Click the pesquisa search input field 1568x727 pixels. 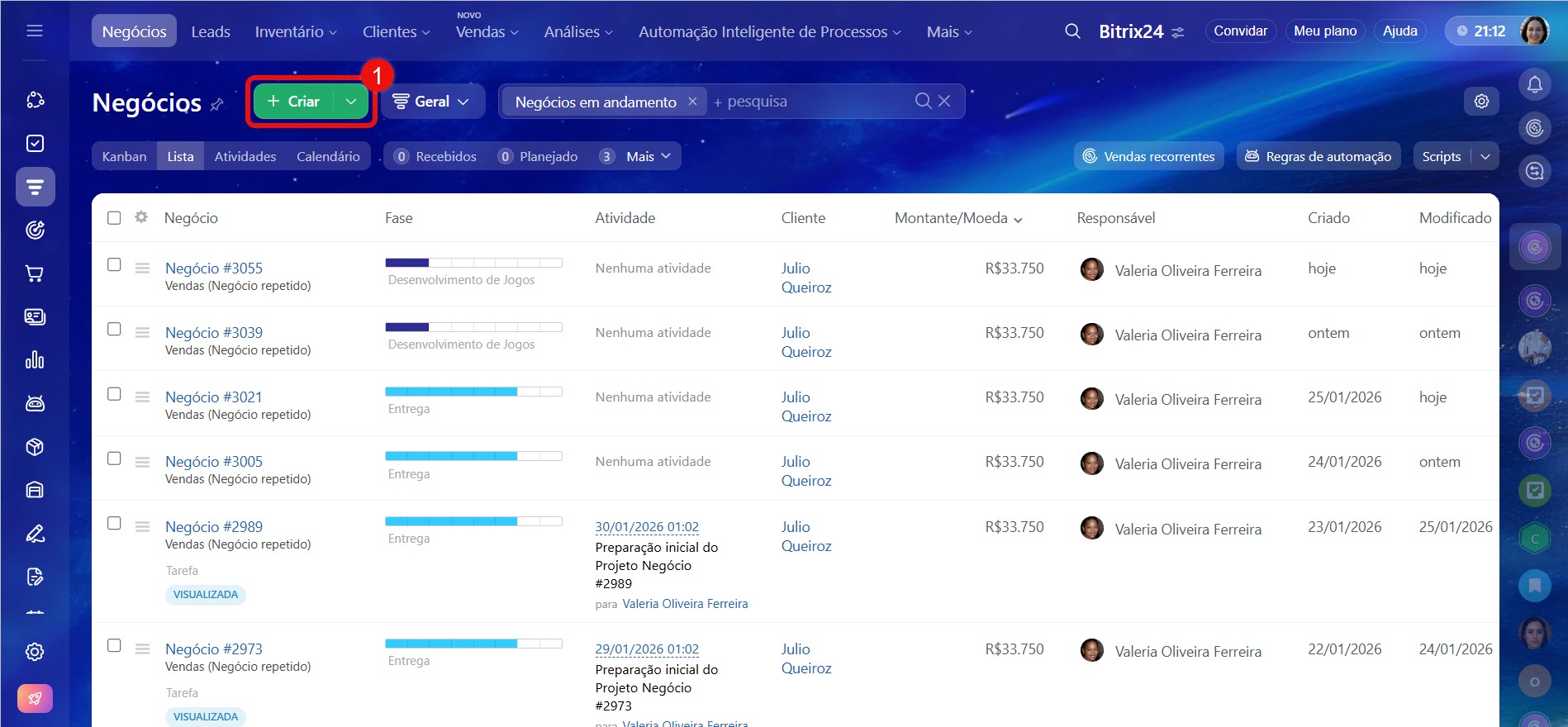click(x=810, y=101)
